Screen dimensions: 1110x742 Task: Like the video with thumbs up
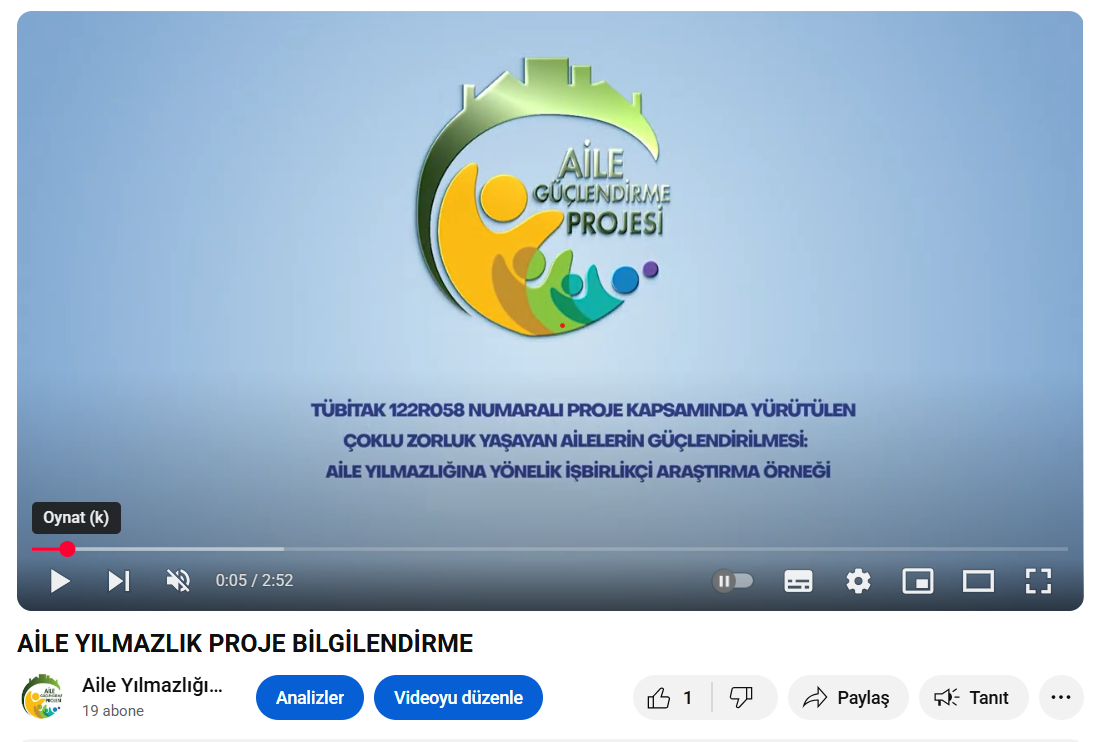(670, 697)
